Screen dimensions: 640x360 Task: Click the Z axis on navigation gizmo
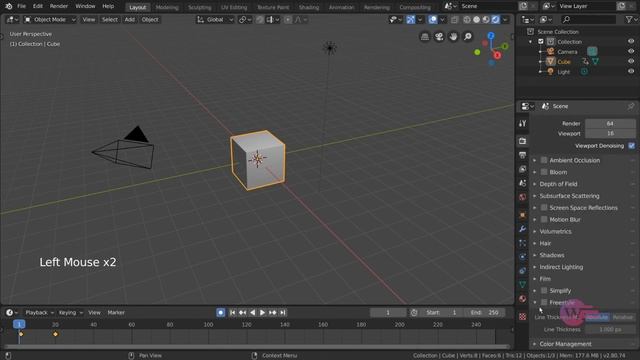pyautogui.click(x=491, y=36)
